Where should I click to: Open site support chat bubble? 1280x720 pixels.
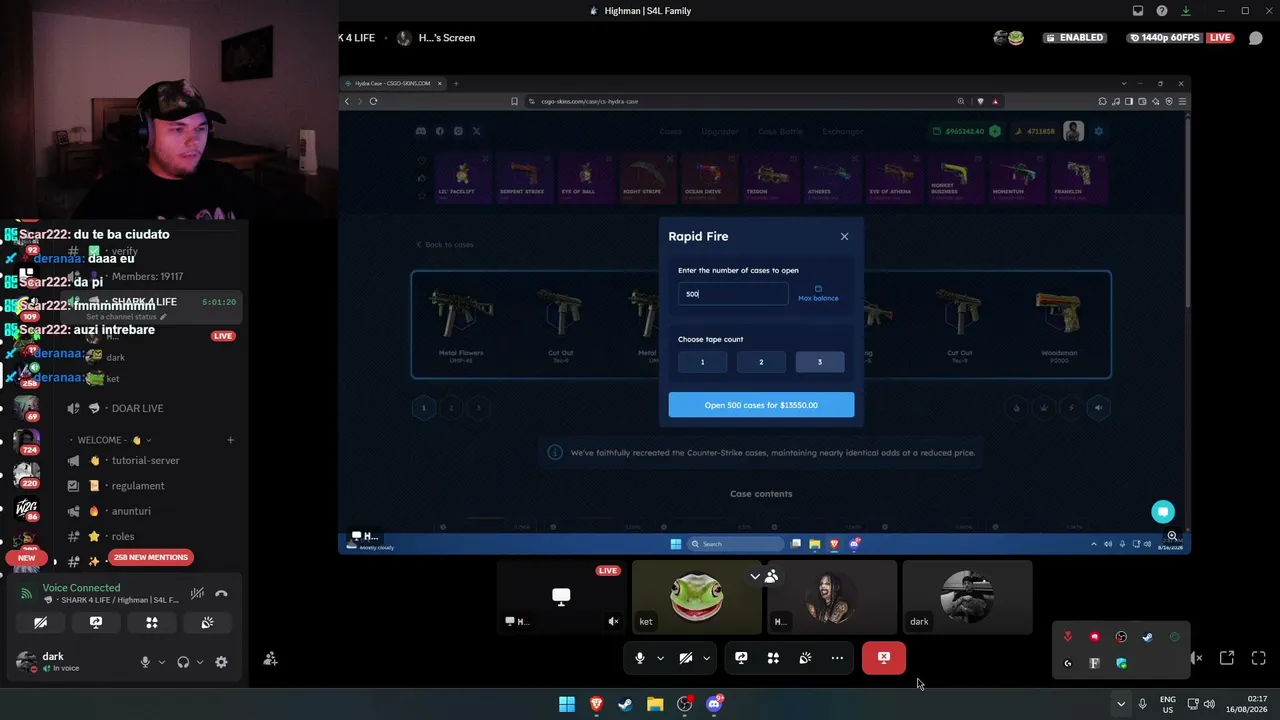tap(1162, 512)
